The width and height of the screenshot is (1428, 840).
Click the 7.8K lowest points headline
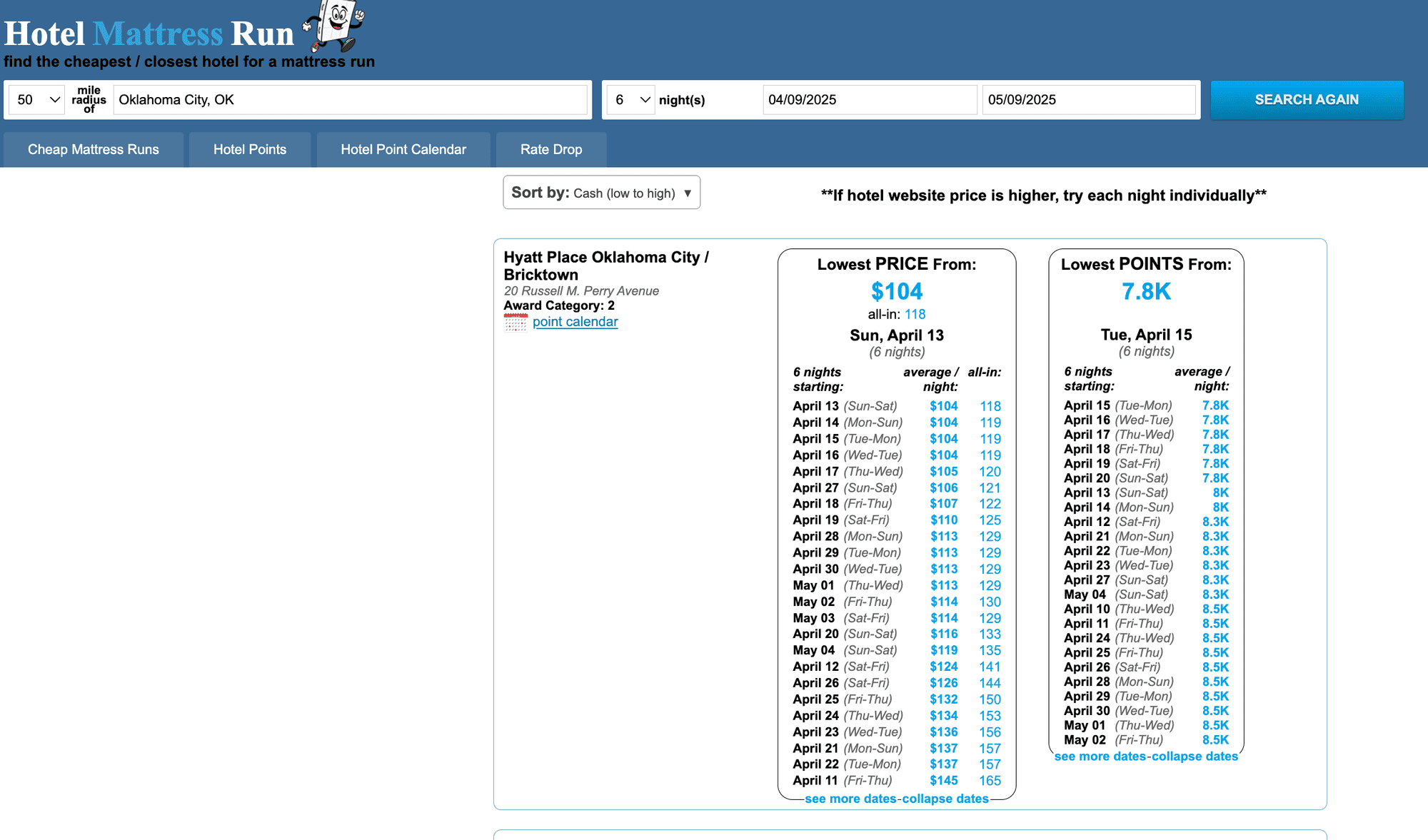coord(1146,291)
